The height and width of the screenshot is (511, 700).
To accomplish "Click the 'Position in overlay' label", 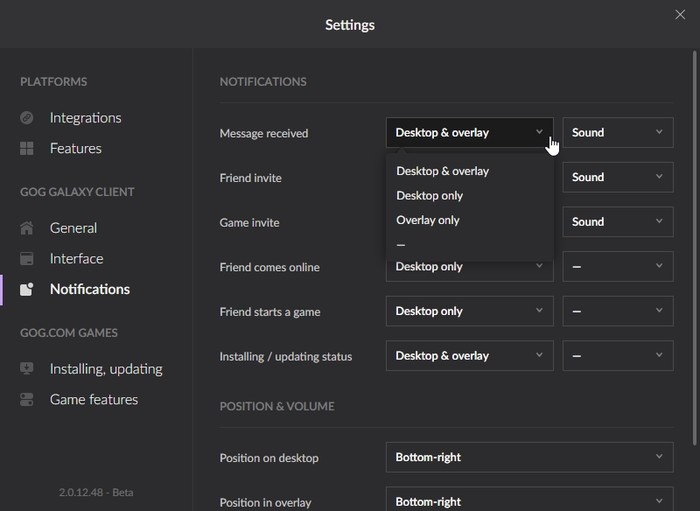I will point(265,503).
